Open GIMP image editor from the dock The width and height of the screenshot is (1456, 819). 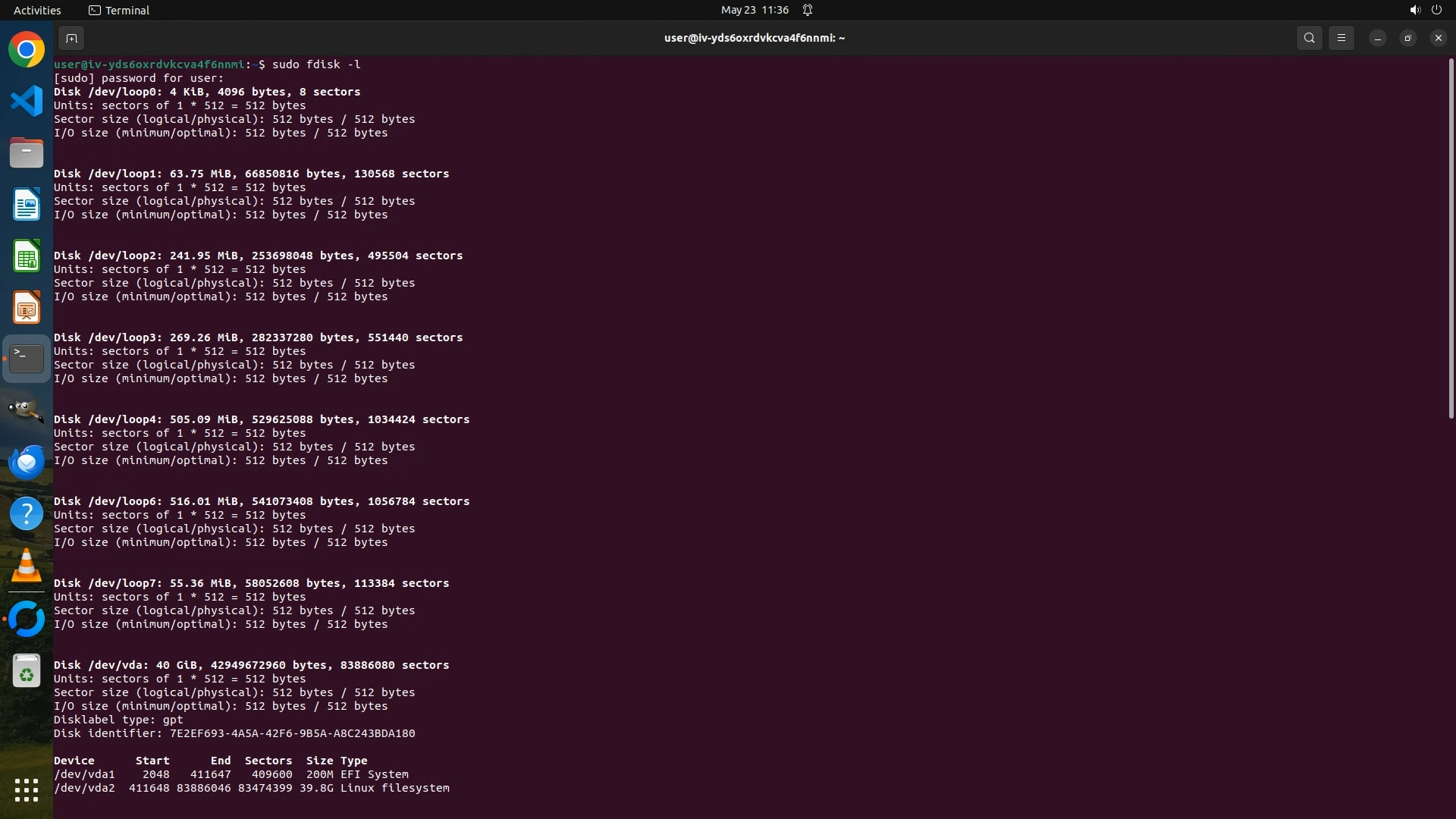point(27,411)
